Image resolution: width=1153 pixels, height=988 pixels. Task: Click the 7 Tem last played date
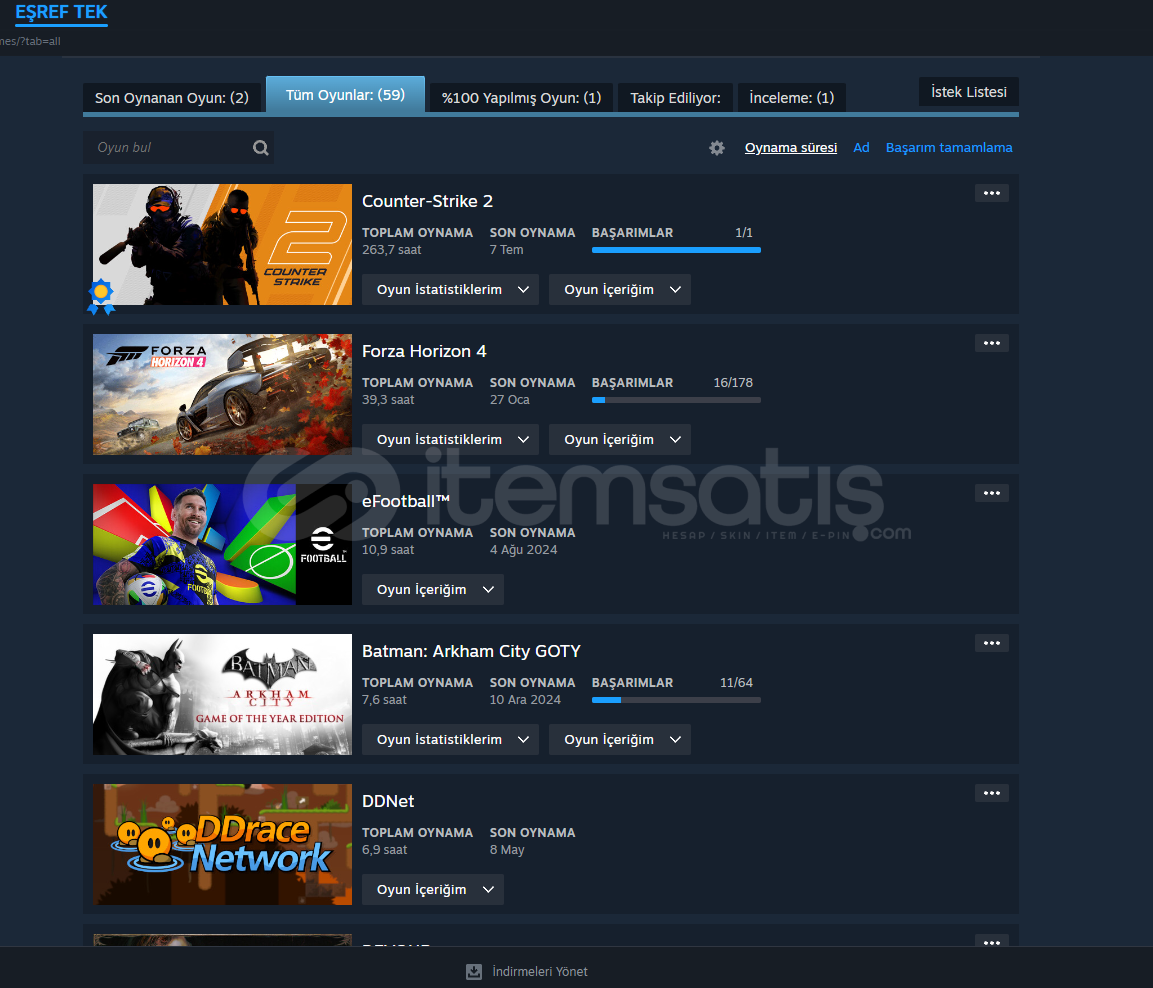click(x=507, y=250)
